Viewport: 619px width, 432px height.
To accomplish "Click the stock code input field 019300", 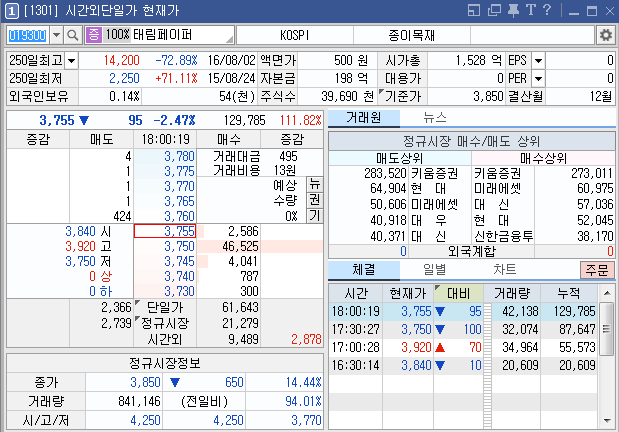I will [28, 36].
